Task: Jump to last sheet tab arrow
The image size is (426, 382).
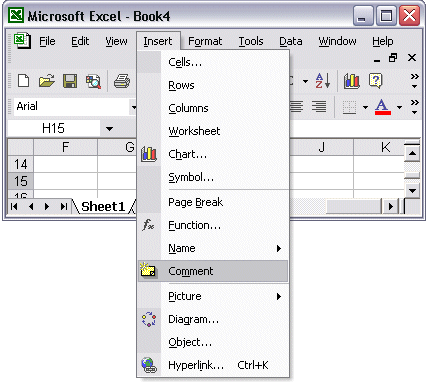Action: click(64, 207)
